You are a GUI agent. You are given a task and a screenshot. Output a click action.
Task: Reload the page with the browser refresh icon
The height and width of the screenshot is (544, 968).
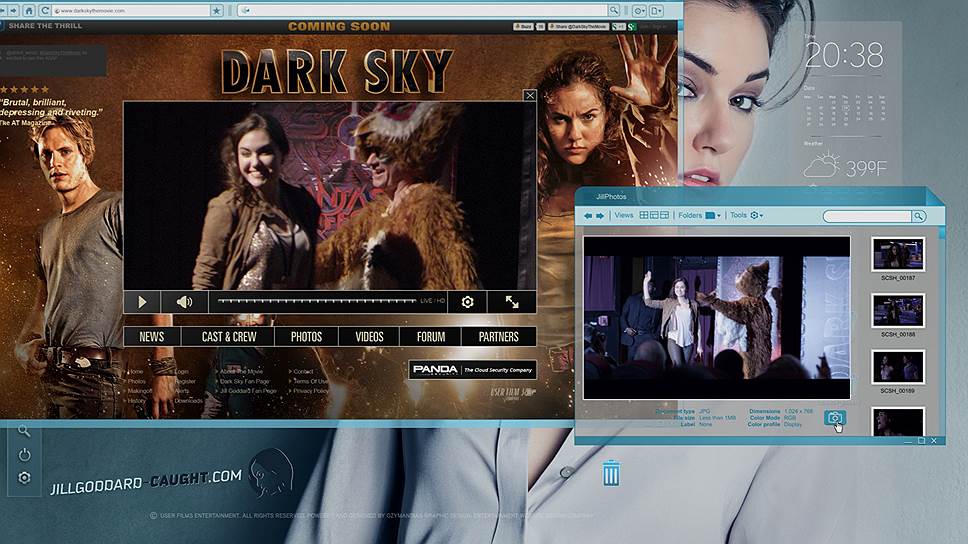[44, 10]
